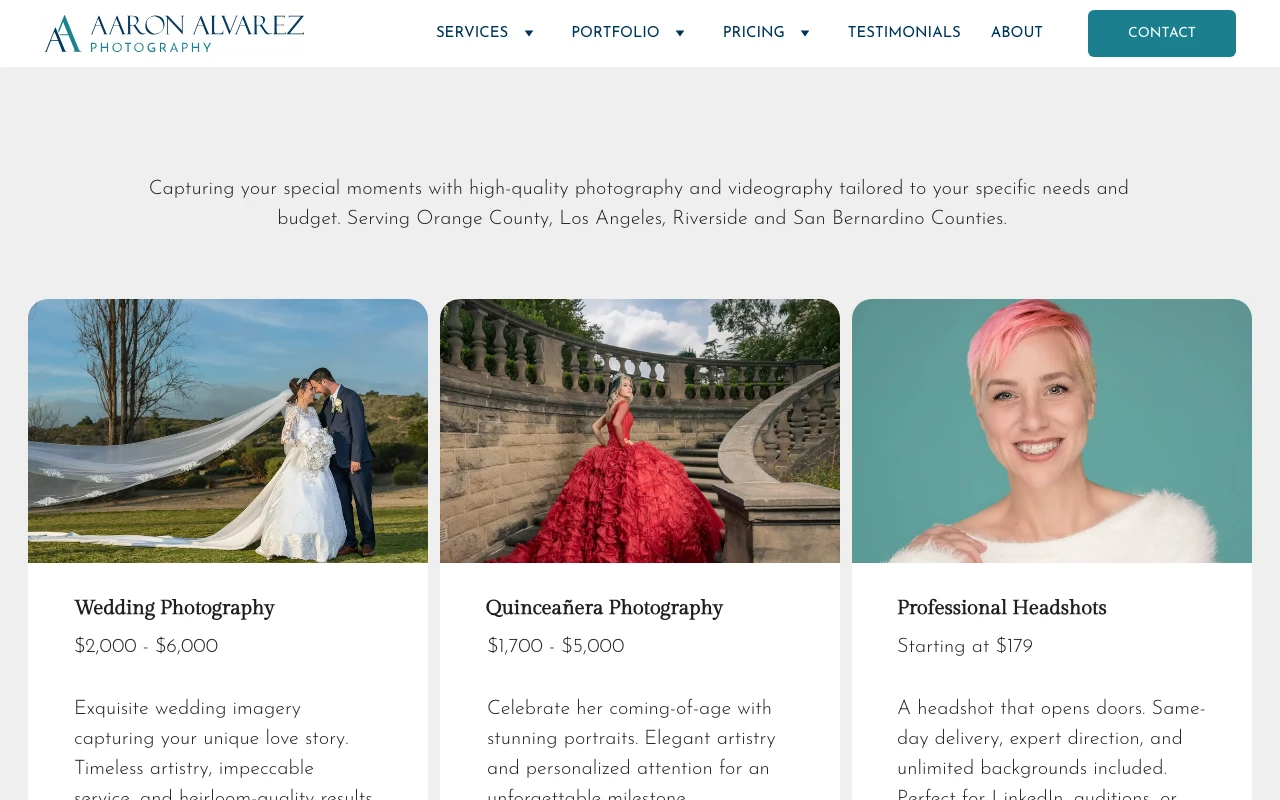Expand the Portfolio dropdown arrow
This screenshot has width=1280, height=800.
[x=680, y=33]
